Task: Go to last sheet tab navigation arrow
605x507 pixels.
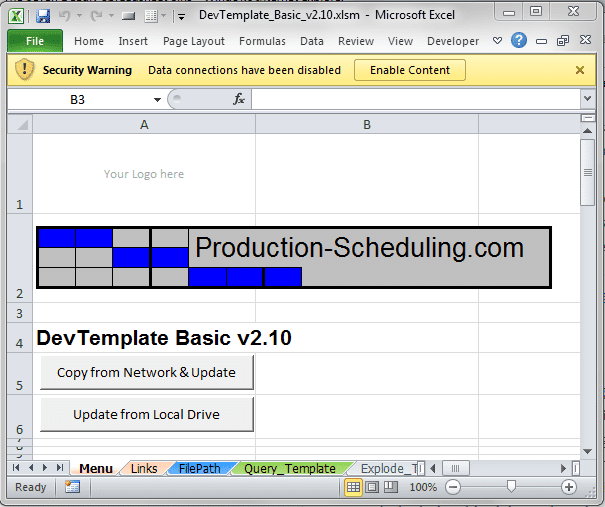Action: (x=60, y=468)
